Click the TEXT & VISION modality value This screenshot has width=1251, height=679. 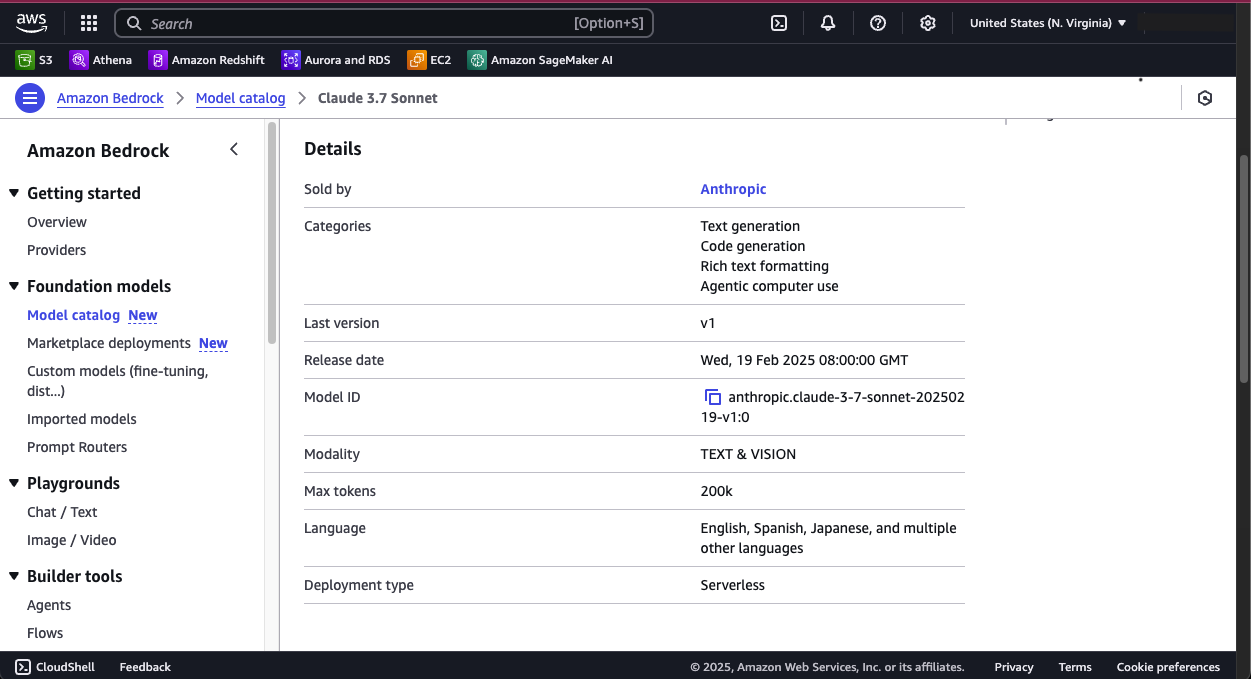[748, 454]
